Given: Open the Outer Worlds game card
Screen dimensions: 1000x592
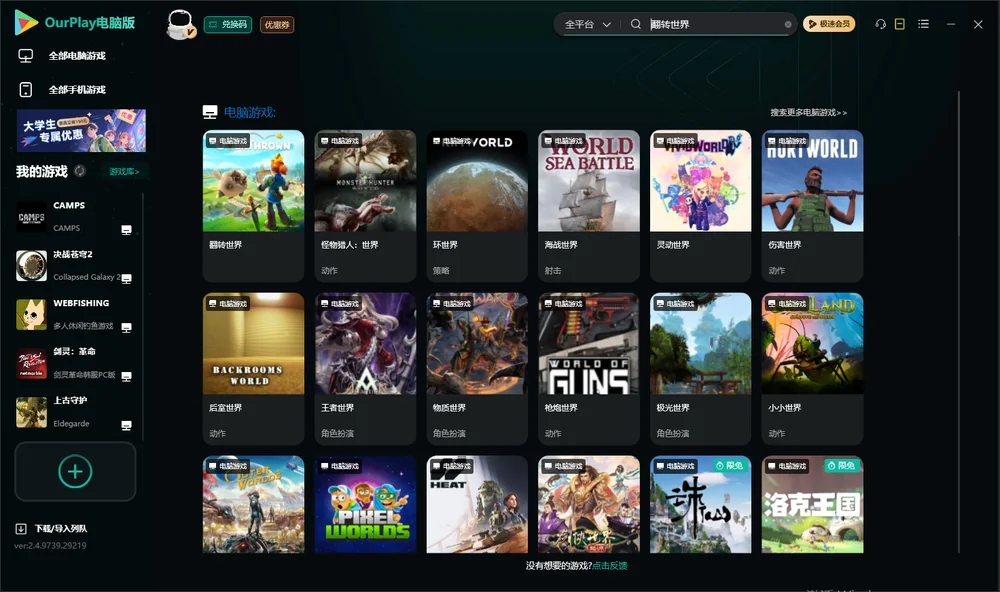Looking at the screenshot, I should (x=253, y=504).
